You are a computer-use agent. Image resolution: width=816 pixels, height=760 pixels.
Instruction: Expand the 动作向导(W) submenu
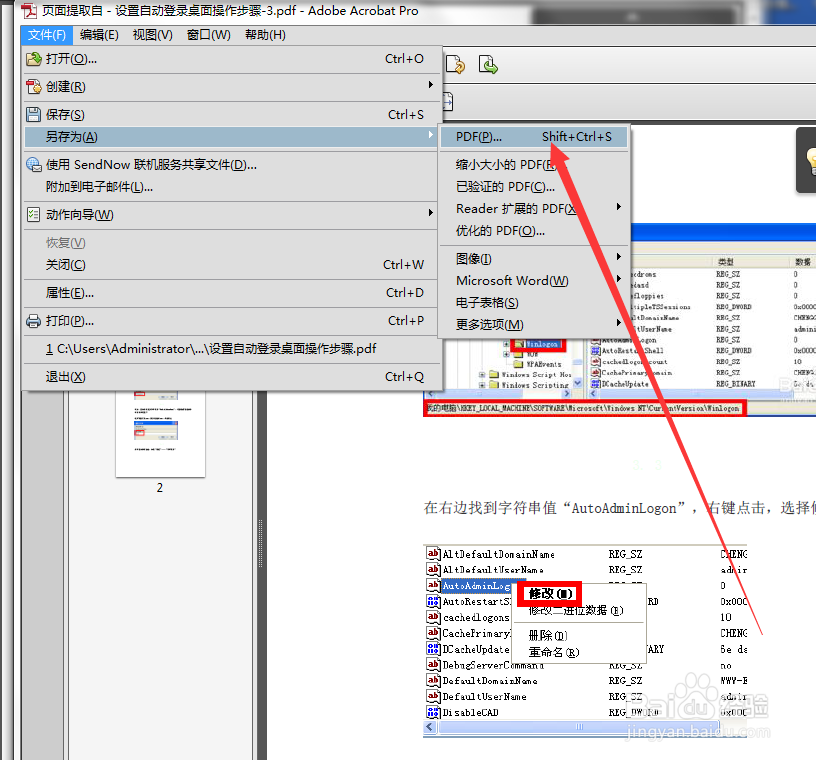pyautogui.click(x=232, y=214)
